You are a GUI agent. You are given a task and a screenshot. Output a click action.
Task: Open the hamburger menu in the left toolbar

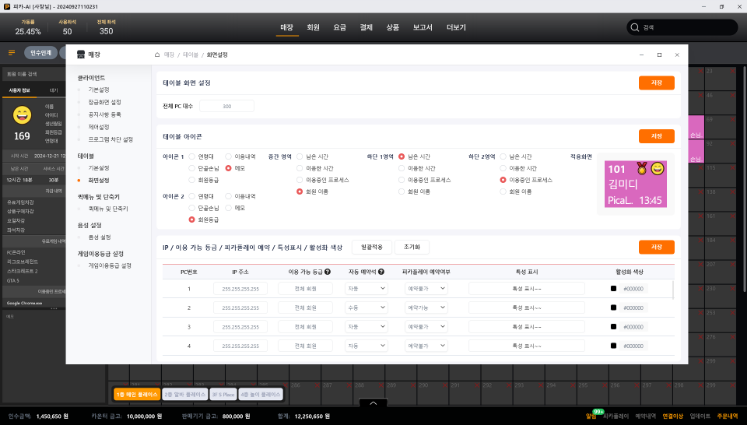click(x=13, y=52)
